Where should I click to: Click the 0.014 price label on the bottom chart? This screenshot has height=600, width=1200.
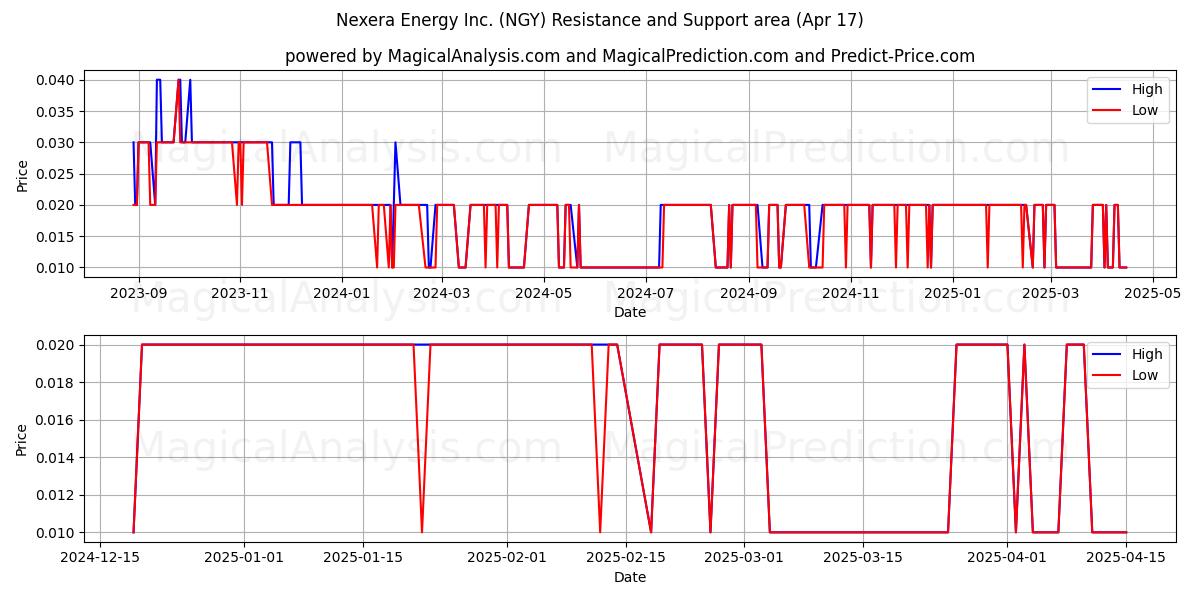tap(57, 458)
